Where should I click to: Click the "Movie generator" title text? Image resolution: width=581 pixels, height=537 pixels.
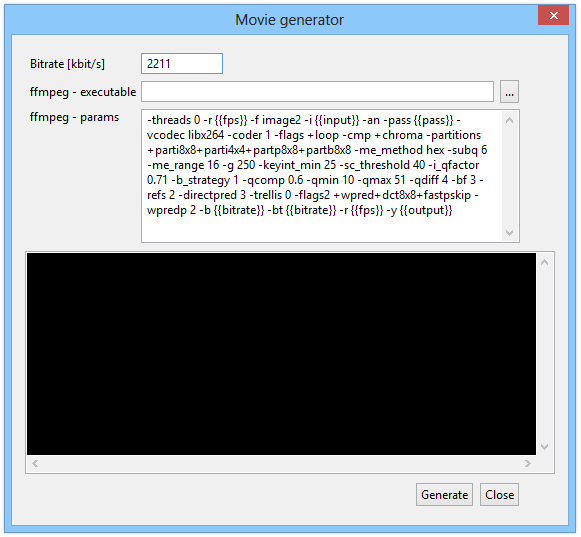290,20
